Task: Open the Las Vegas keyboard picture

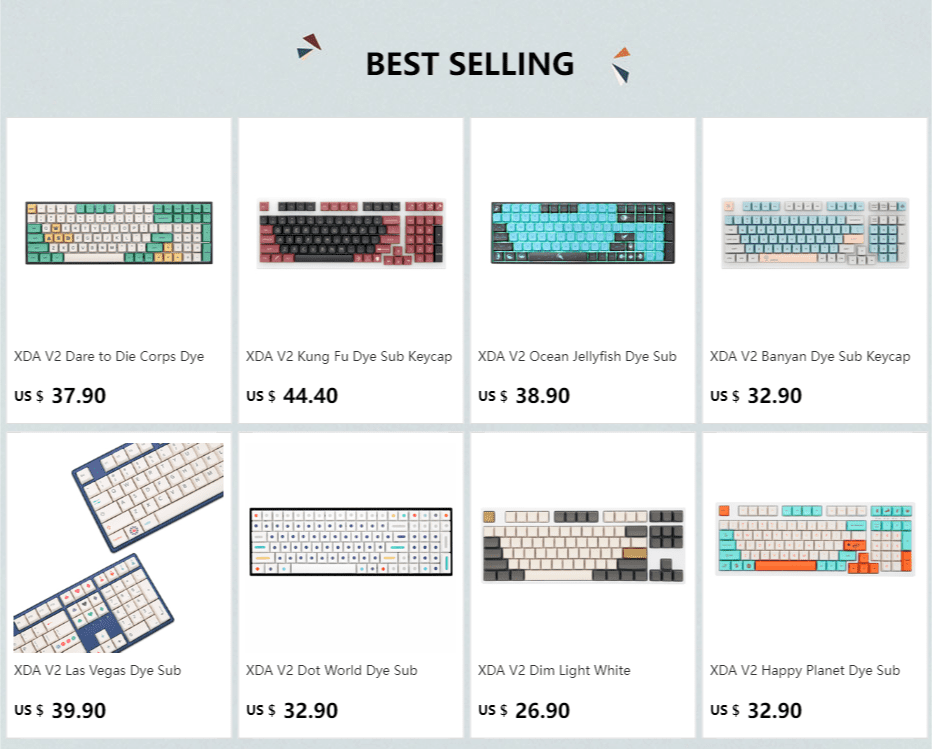Action: click(117, 545)
